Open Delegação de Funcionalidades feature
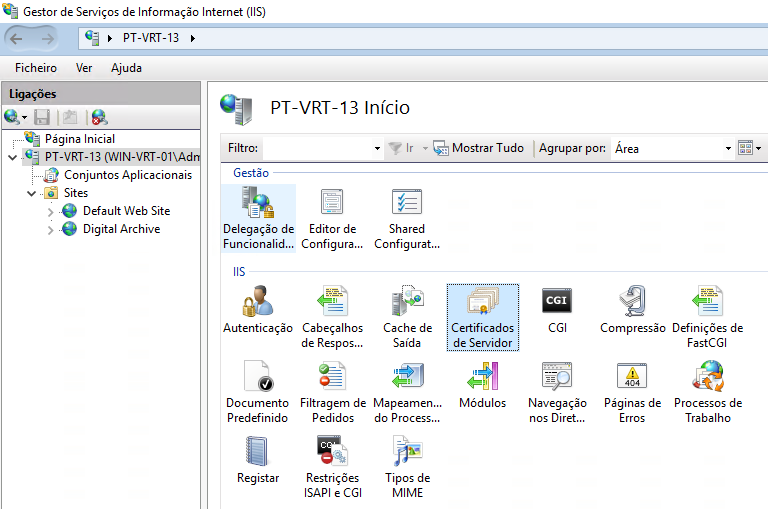This screenshot has height=509, width=768. 258,218
